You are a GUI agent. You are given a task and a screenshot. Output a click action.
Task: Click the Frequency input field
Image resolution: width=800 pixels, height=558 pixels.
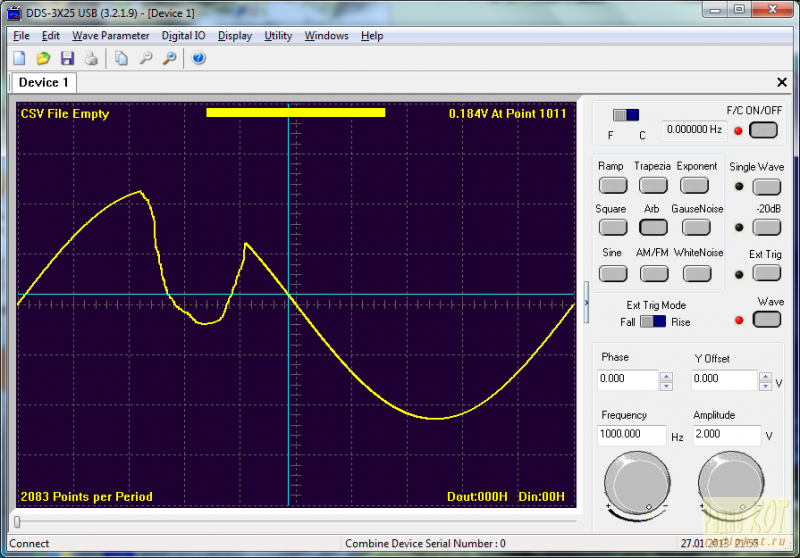(632, 435)
